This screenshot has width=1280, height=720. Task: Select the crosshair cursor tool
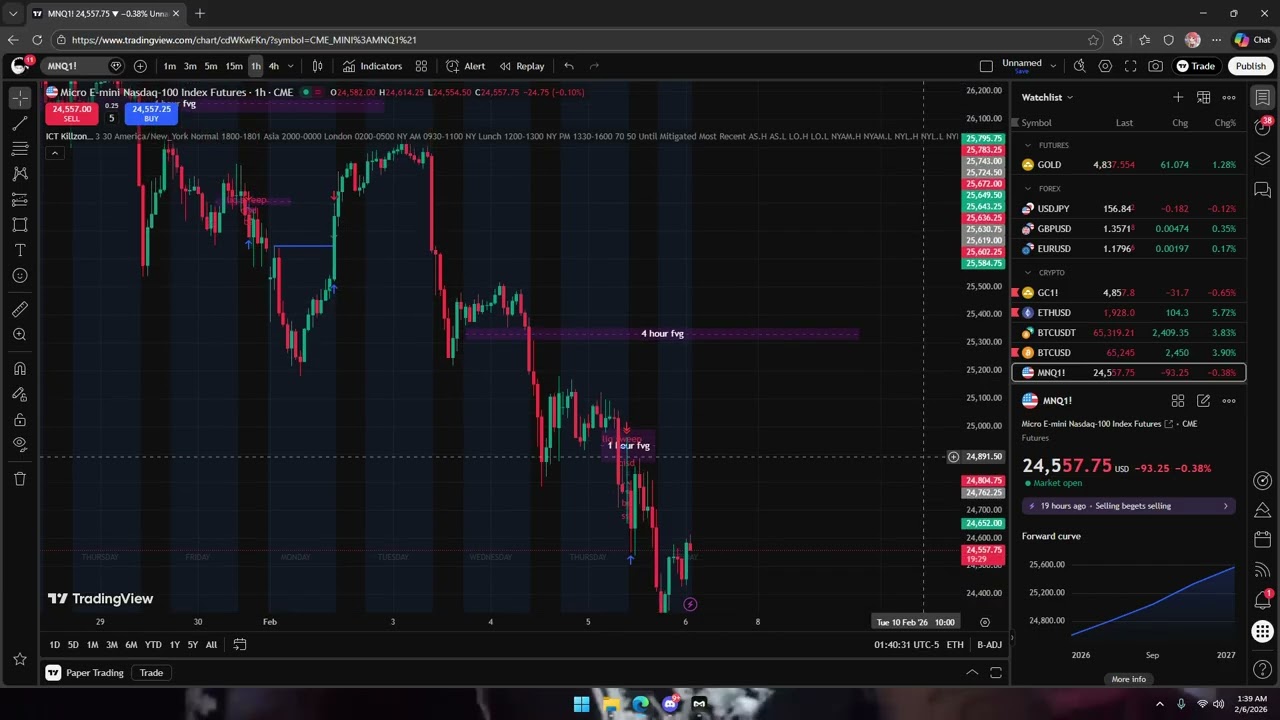pyautogui.click(x=20, y=98)
